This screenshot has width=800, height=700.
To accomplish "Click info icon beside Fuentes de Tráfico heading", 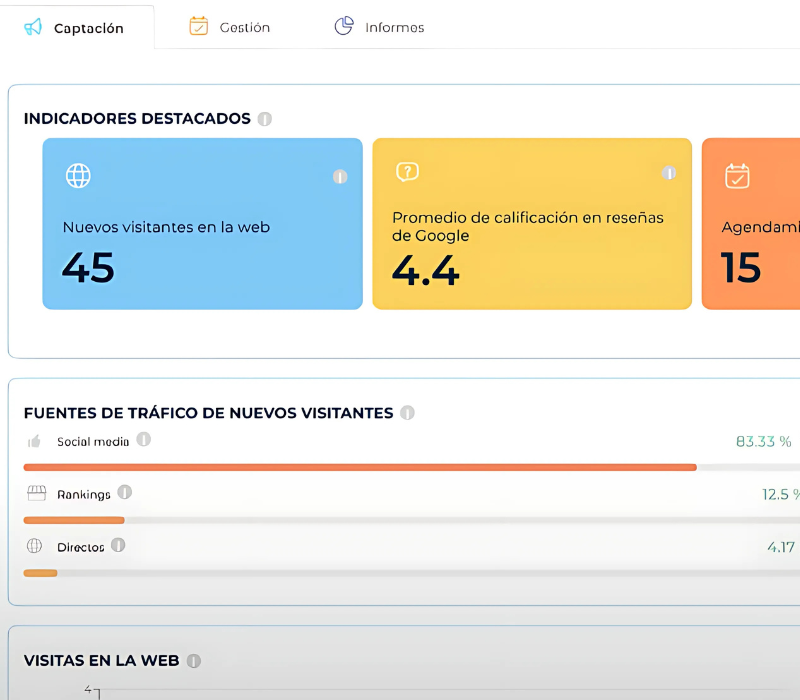I will pyautogui.click(x=407, y=413).
